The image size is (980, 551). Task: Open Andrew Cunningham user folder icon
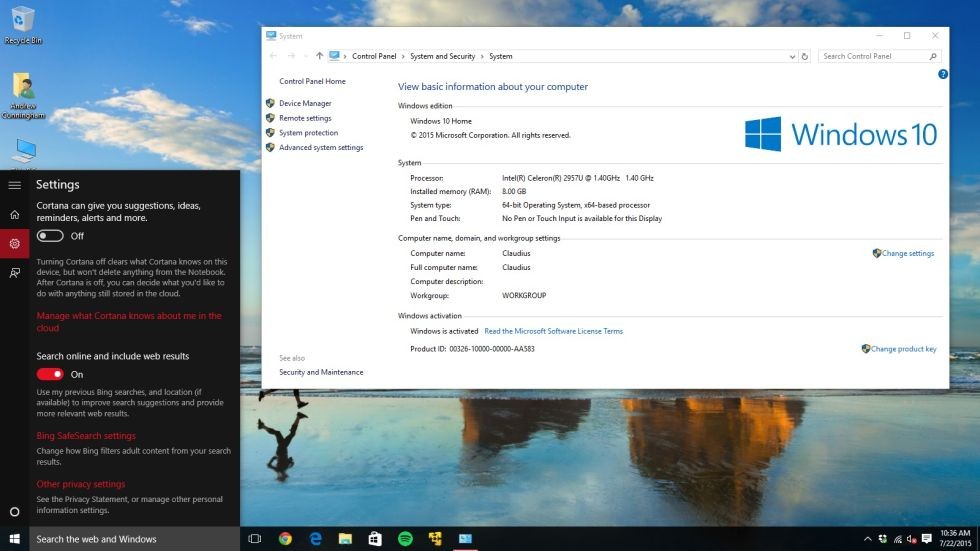[23, 95]
